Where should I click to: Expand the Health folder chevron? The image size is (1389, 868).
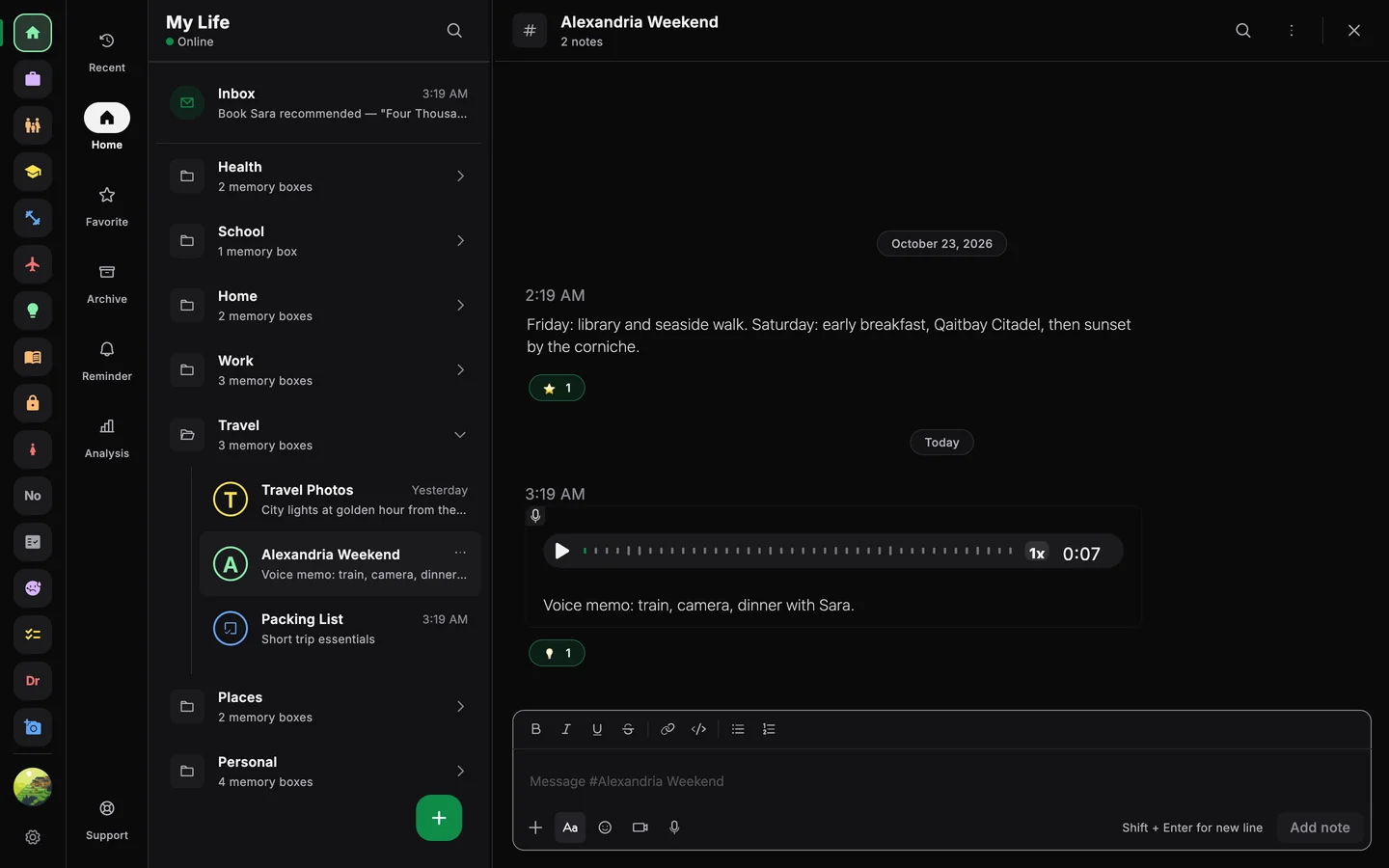(x=460, y=176)
